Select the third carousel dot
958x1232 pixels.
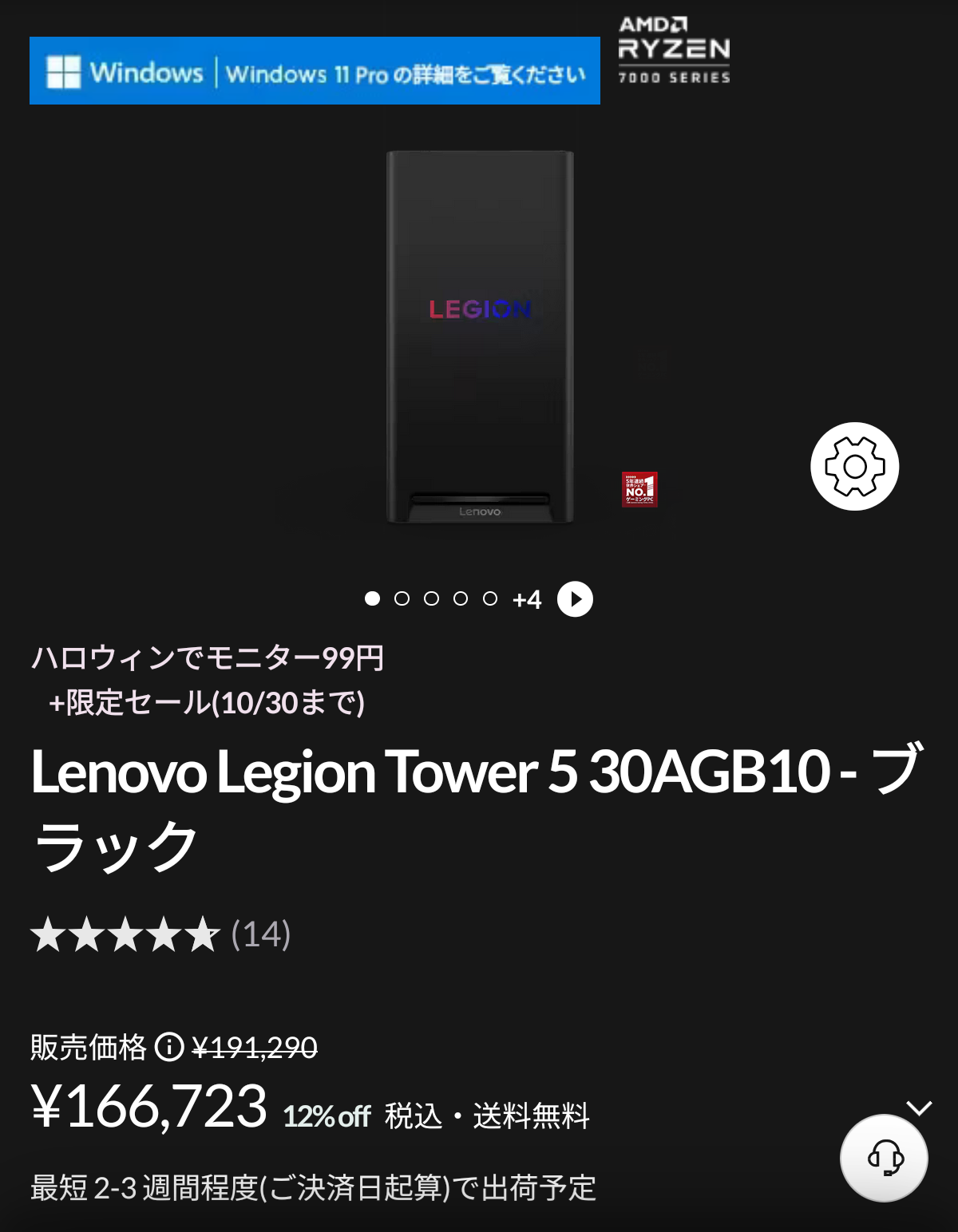[431, 598]
